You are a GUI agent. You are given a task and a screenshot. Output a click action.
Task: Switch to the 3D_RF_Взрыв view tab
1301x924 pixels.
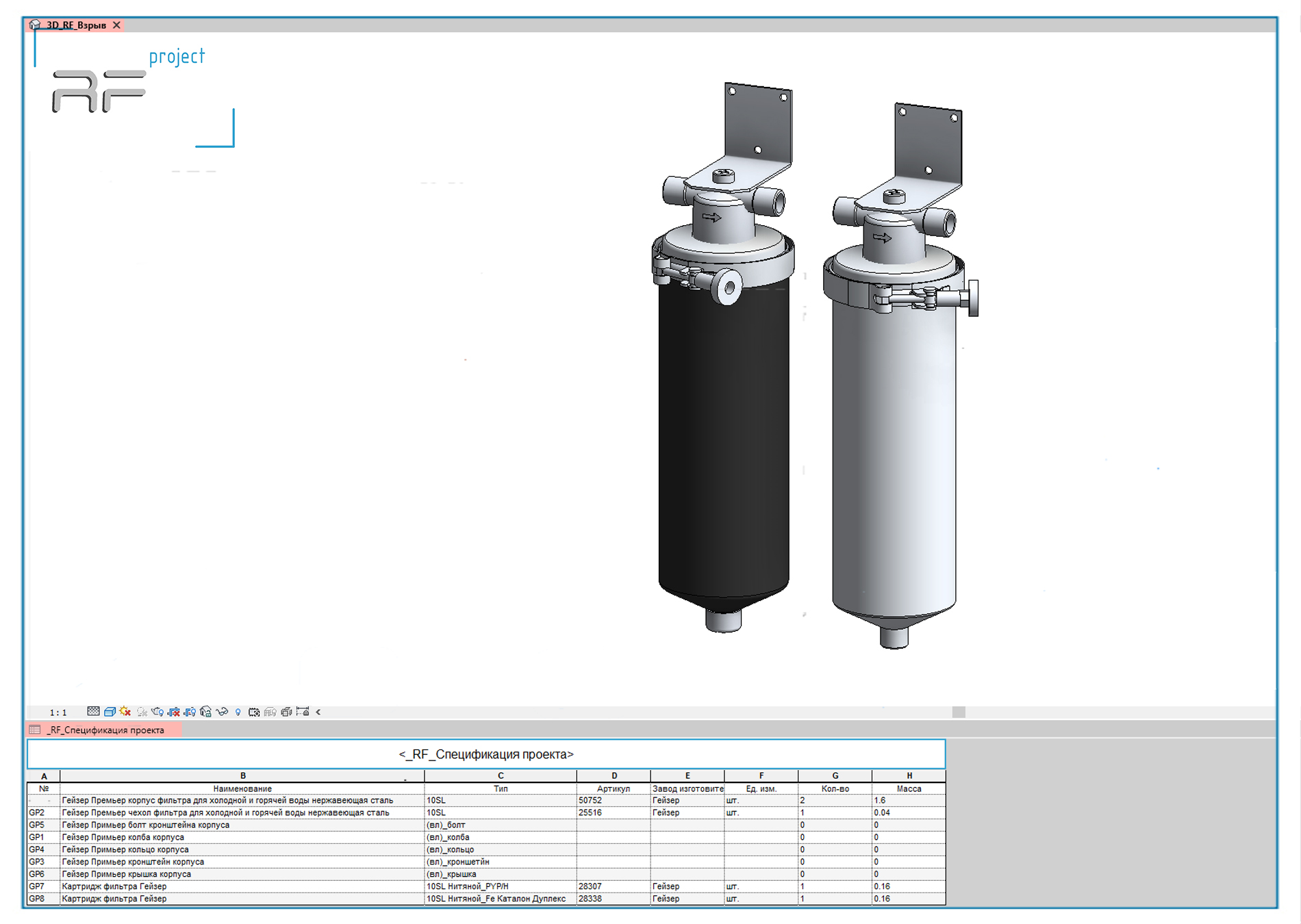coord(76,25)
